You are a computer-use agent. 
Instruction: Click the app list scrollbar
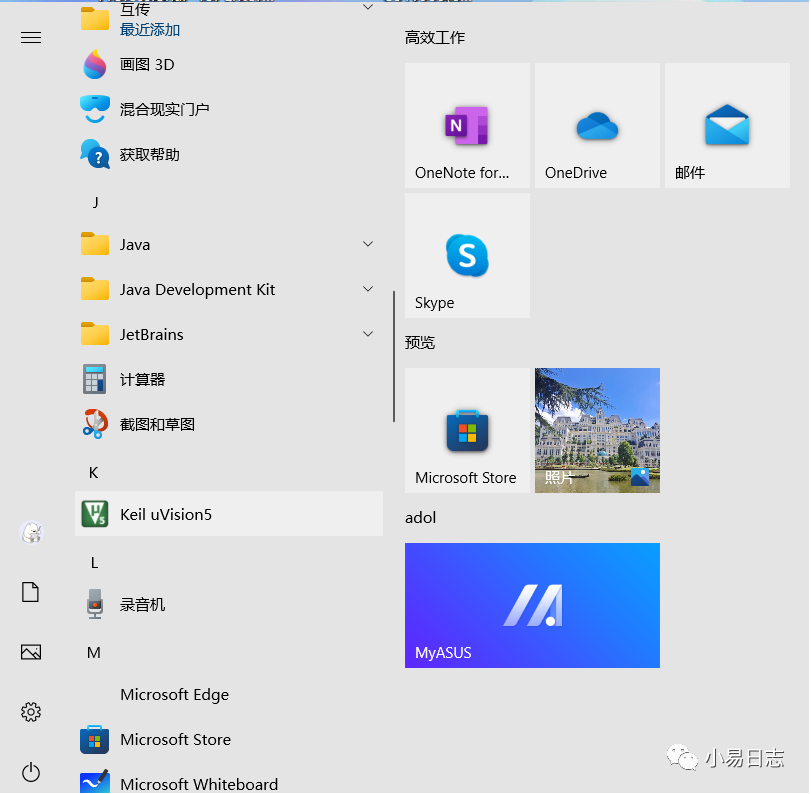point(394,356)
